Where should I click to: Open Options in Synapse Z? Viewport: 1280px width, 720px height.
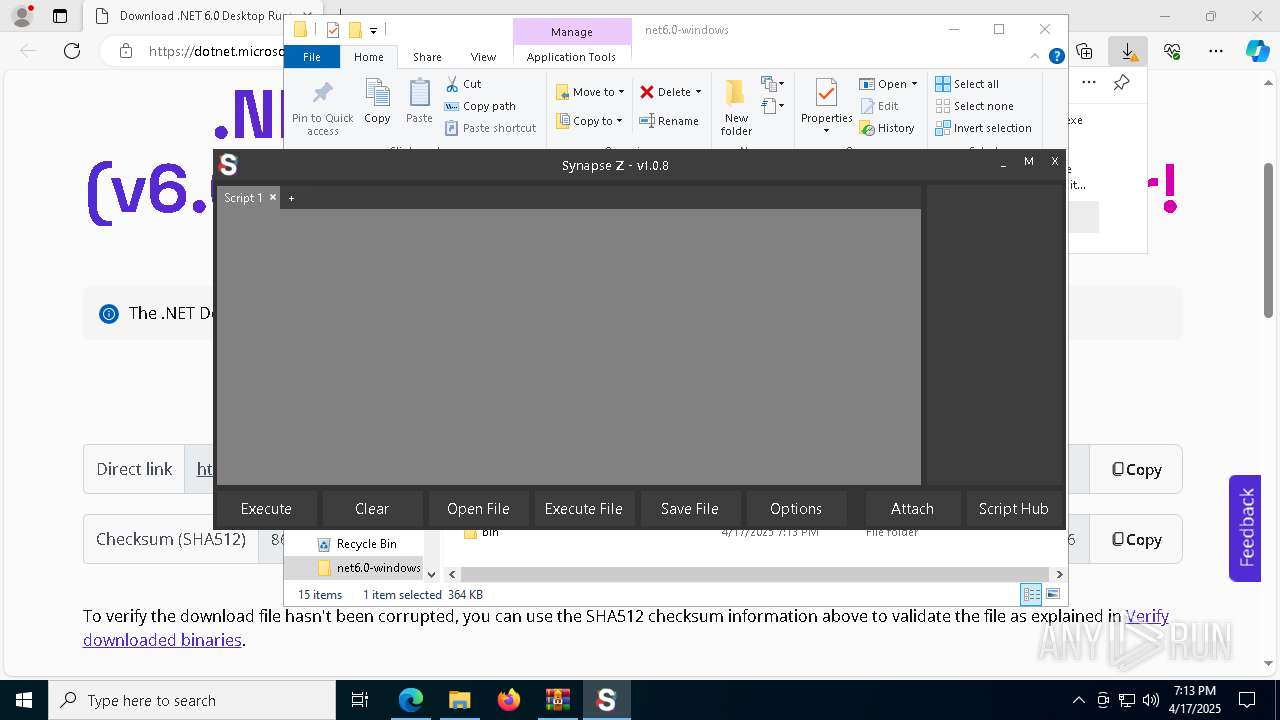coord(796,509)
